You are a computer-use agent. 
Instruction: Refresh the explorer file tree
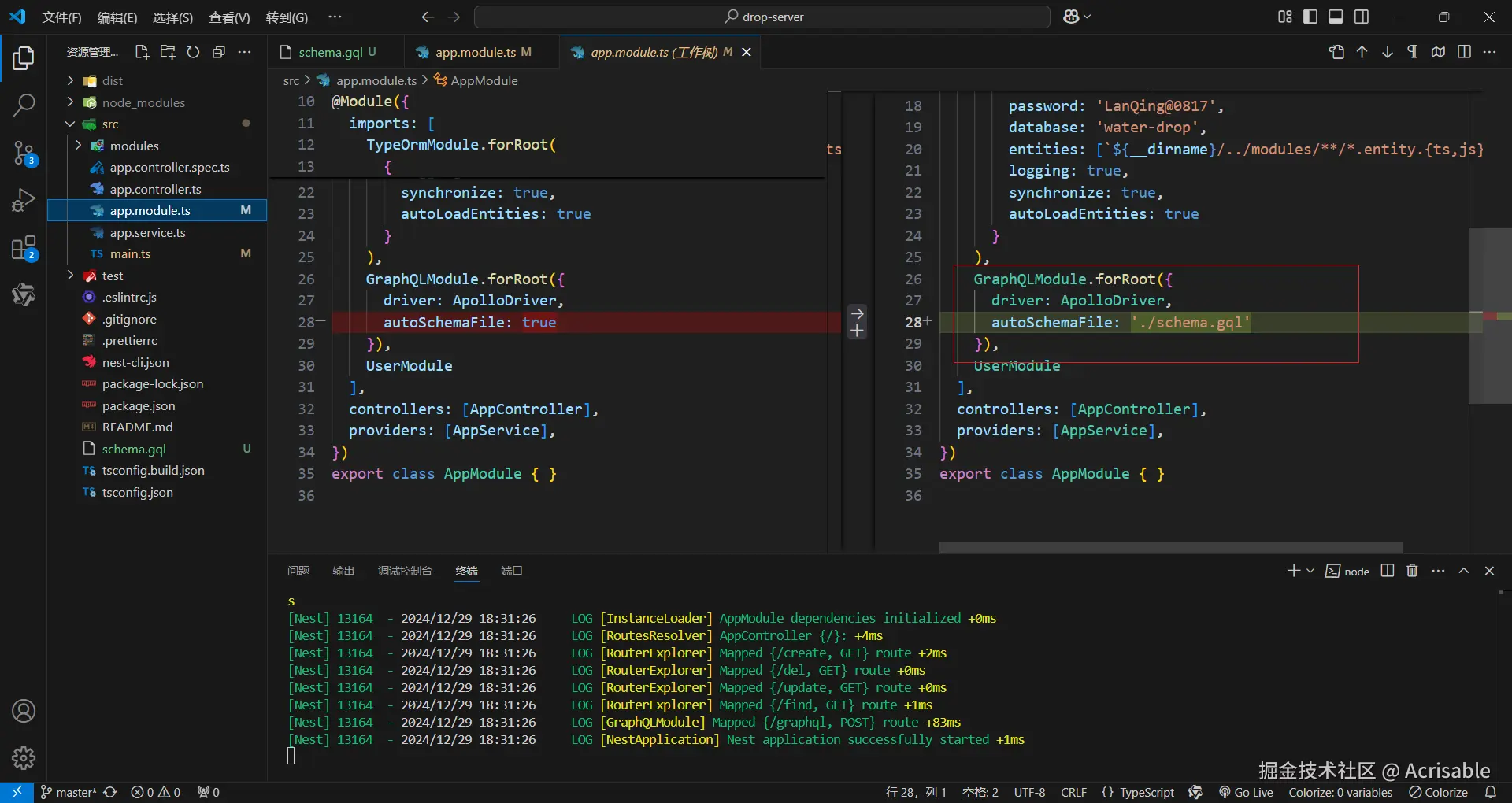193,52
